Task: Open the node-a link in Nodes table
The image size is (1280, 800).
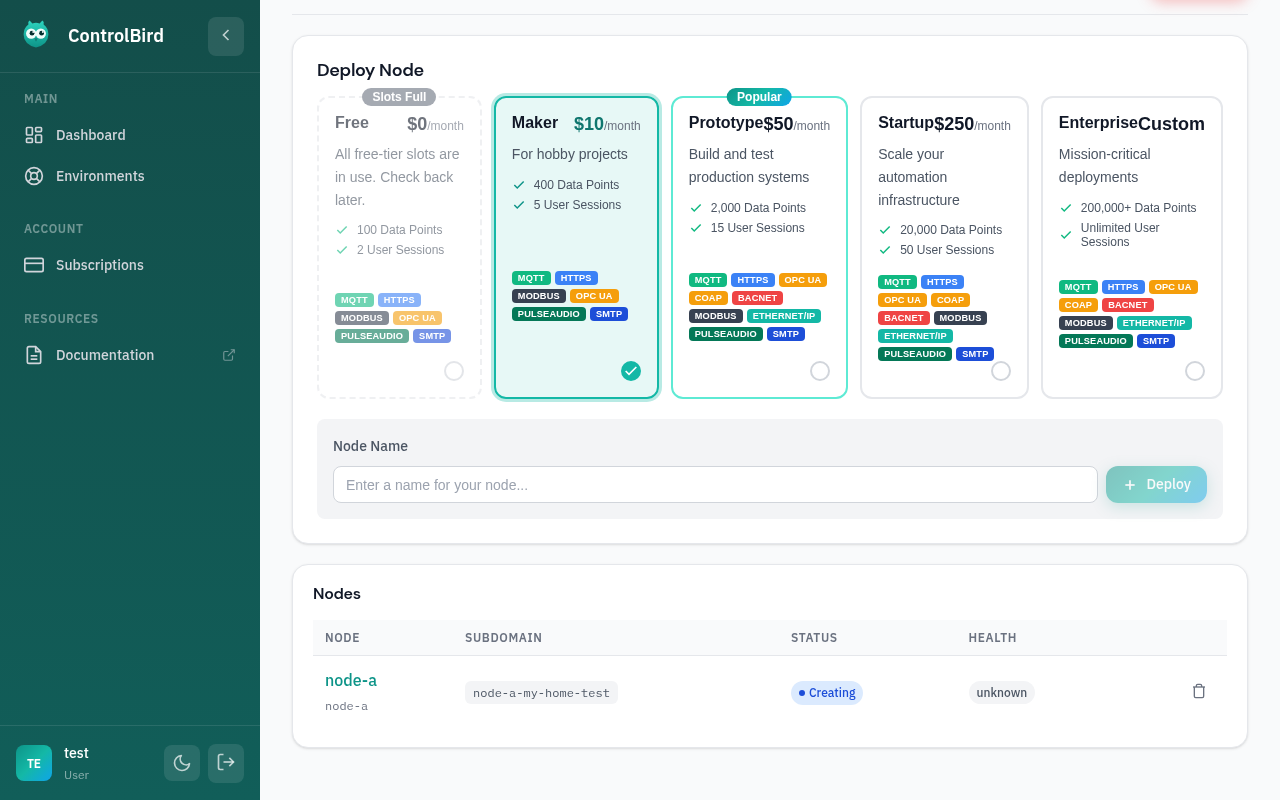Action: (351, 681)
